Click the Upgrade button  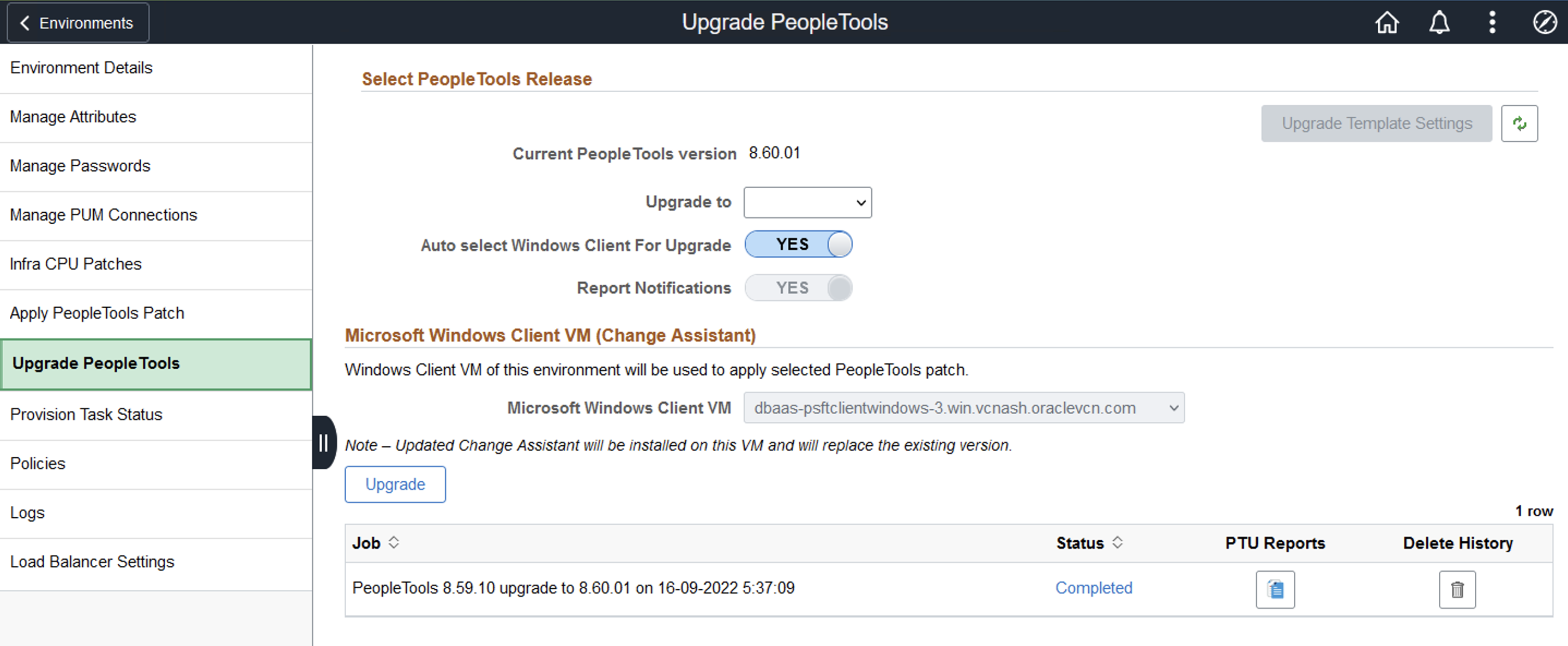point(395,484)
